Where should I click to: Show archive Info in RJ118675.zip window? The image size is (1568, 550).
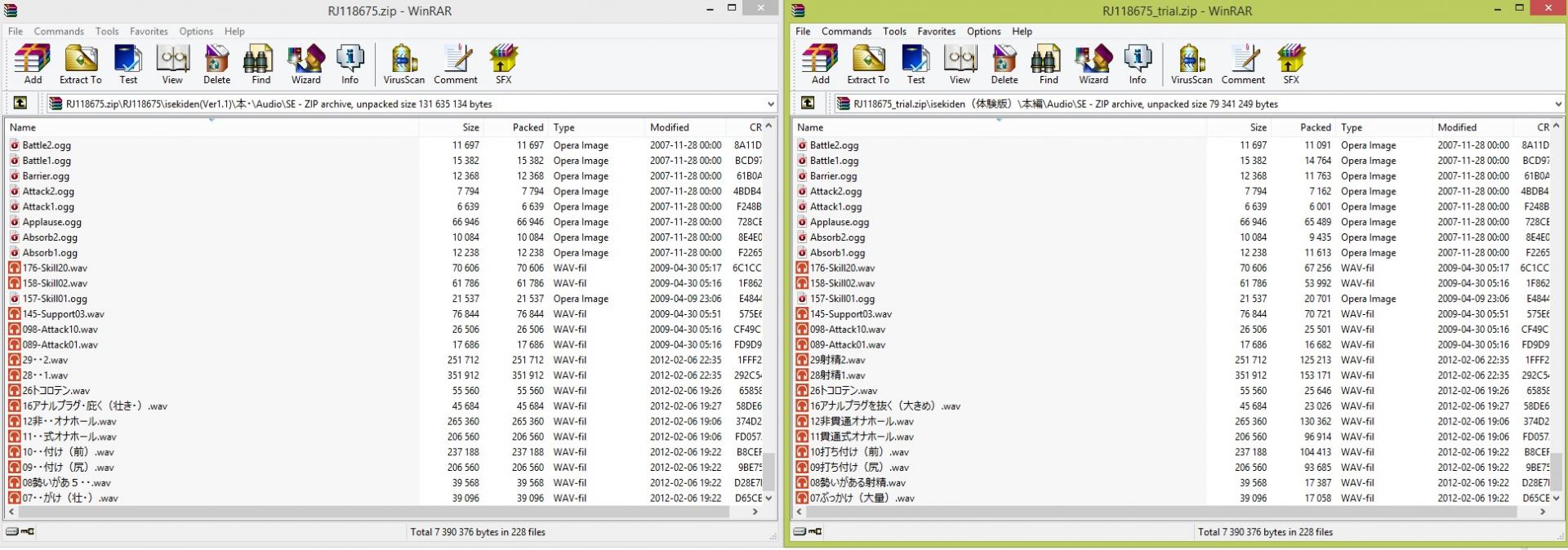(x=350, y=64)
